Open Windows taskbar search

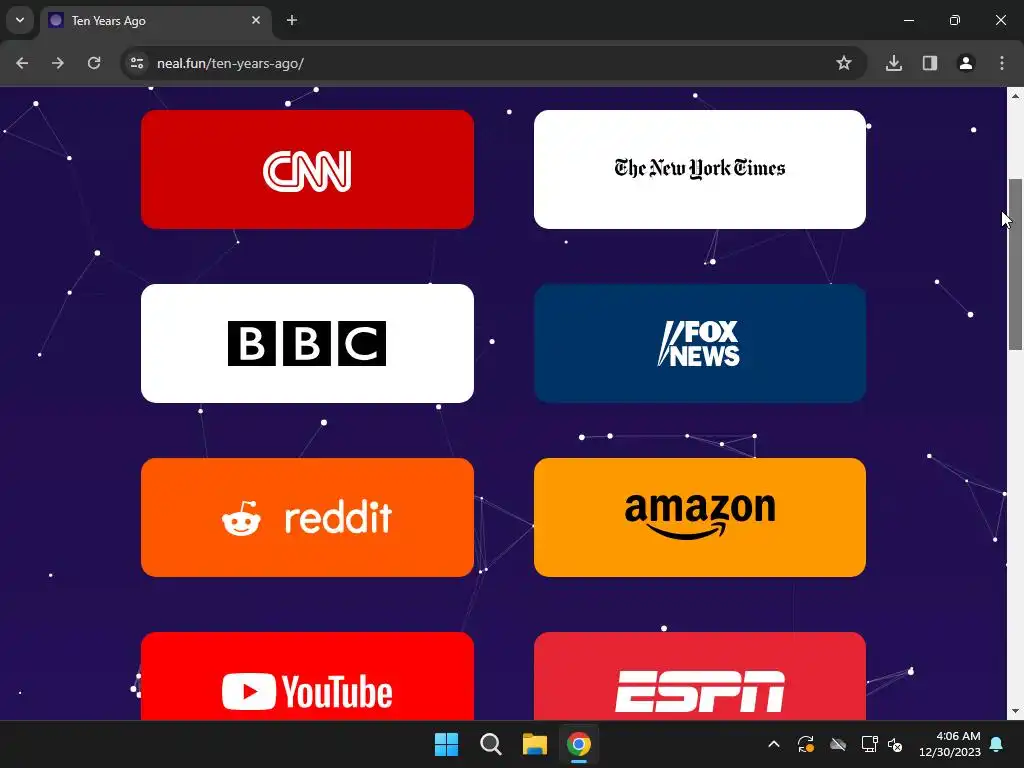(x=490, y=744)
